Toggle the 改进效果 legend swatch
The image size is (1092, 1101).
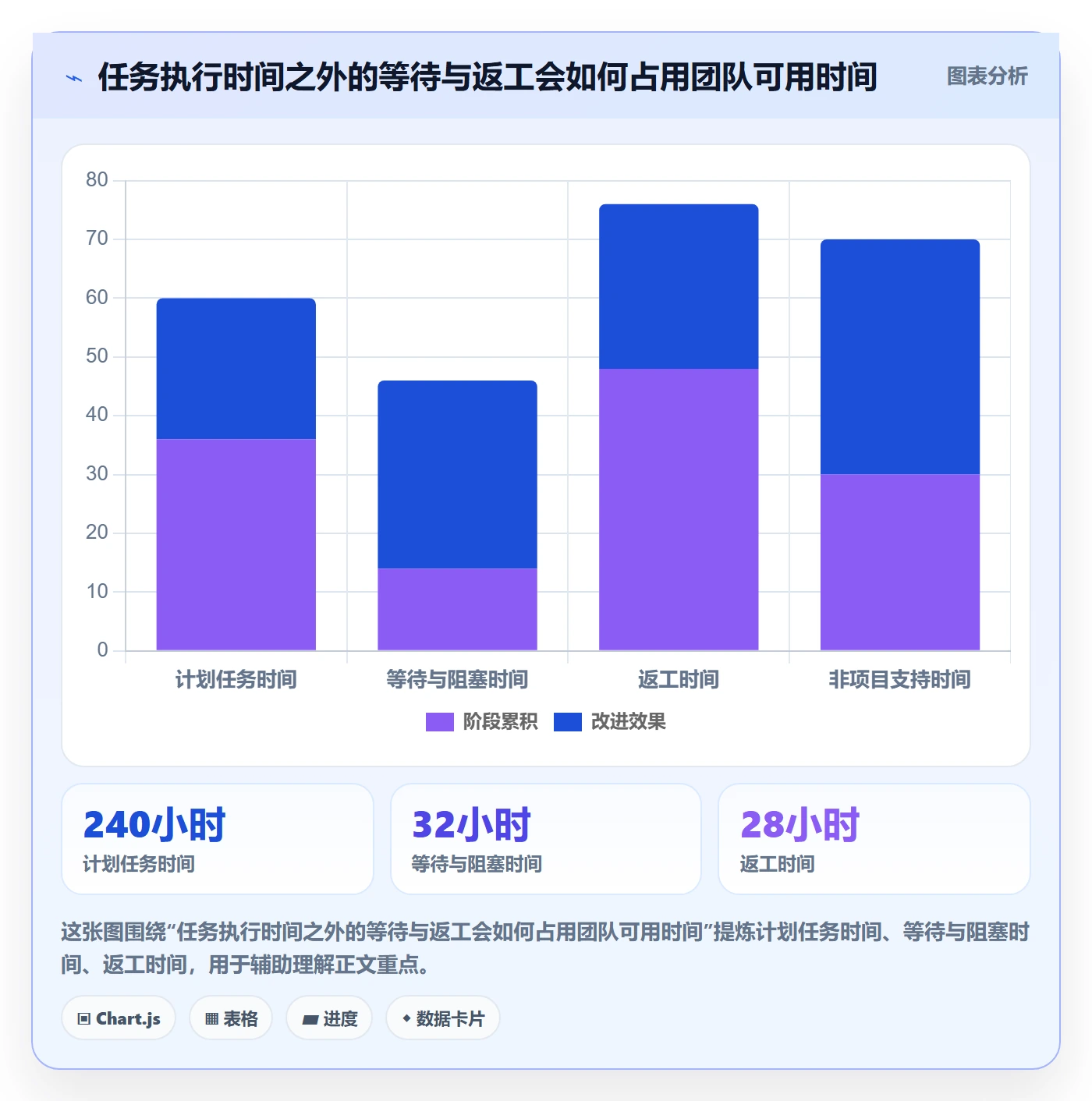tap(567, 722)
